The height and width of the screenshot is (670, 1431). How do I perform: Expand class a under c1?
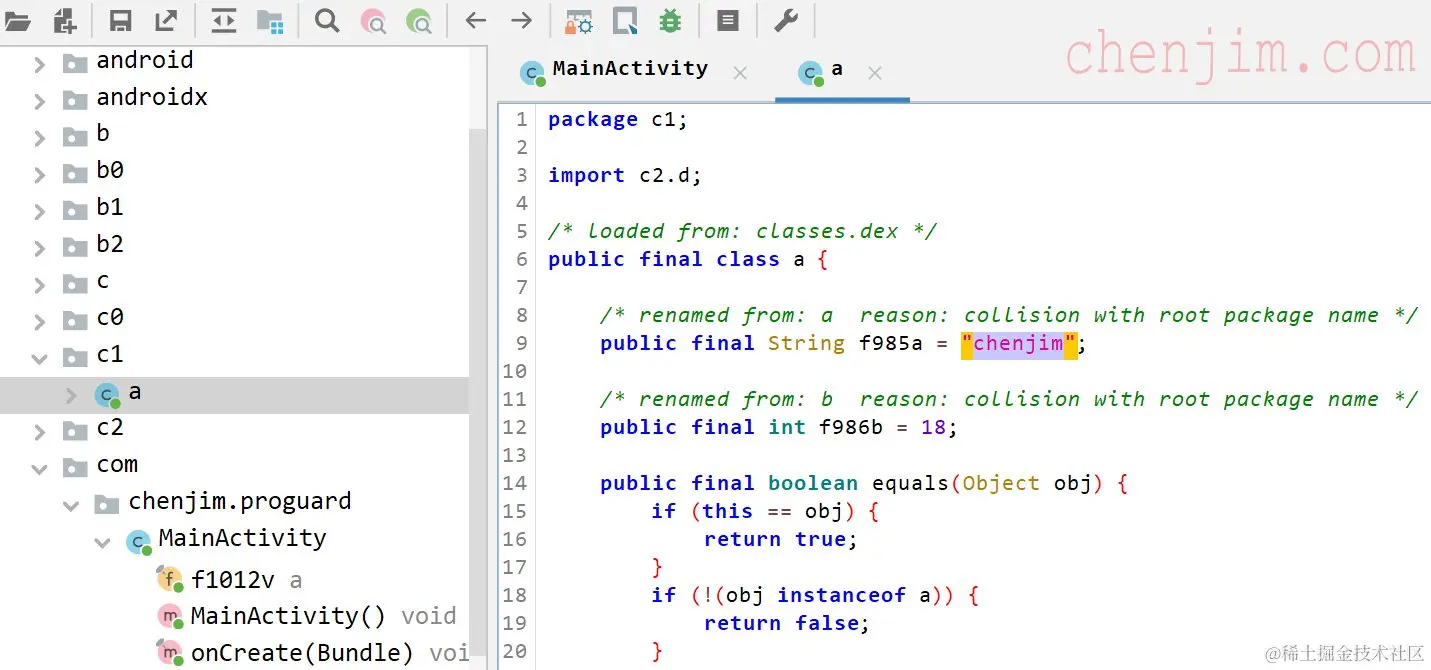point(71,395)
